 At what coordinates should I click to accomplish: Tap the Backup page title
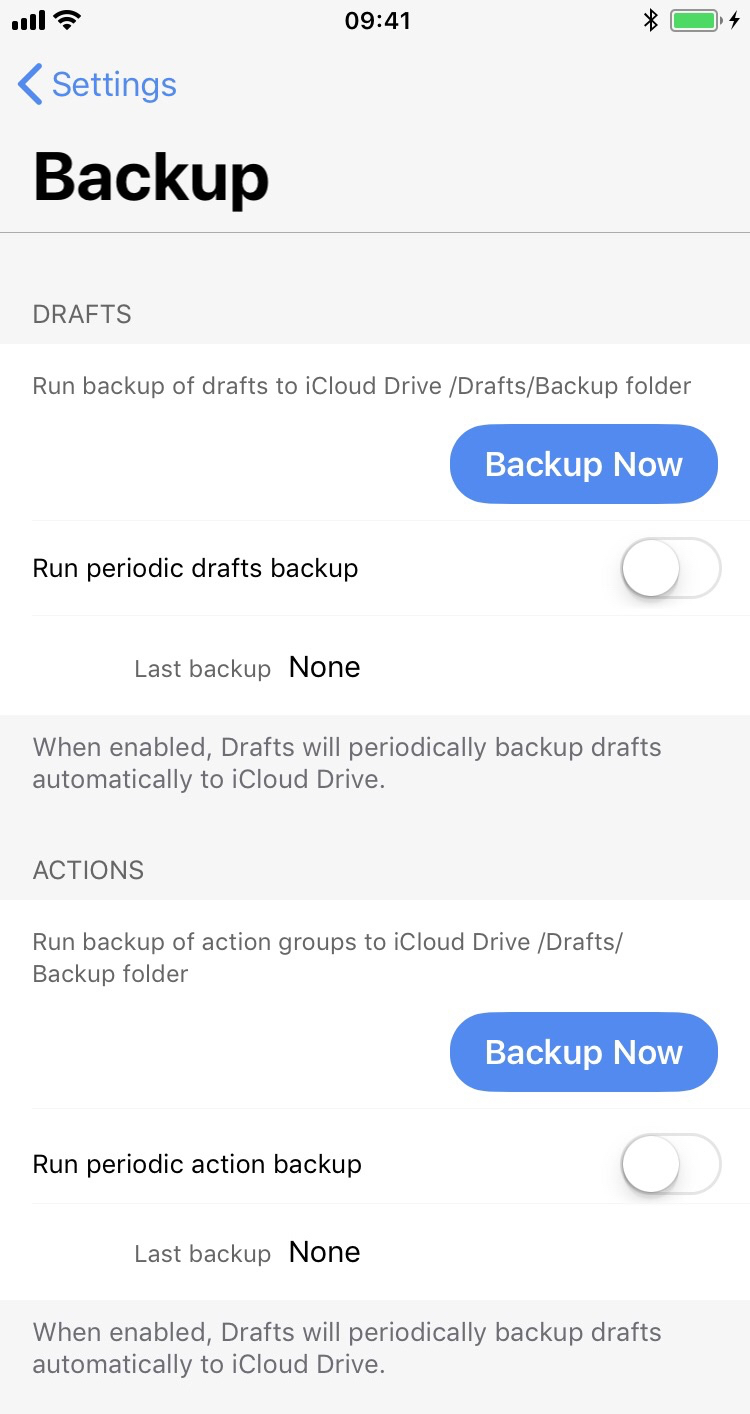(151, 177)
